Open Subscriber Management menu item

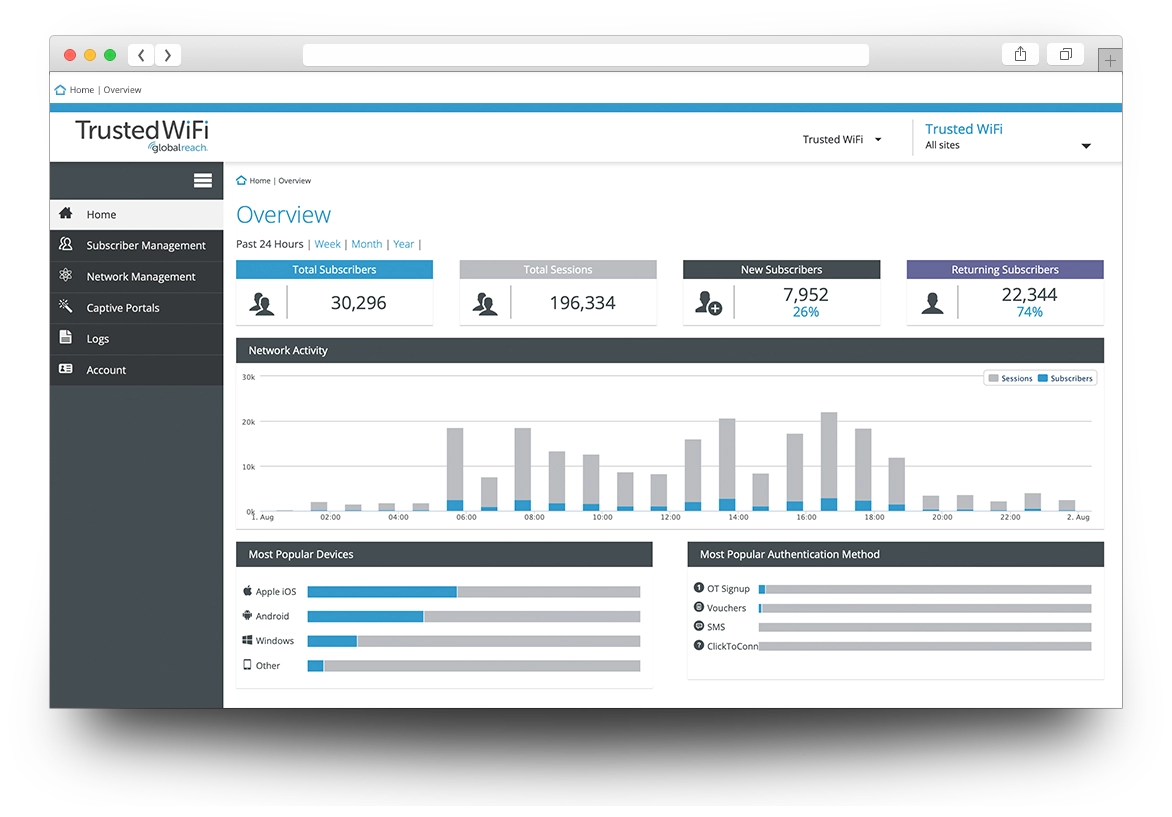click(x=146, y=245)
